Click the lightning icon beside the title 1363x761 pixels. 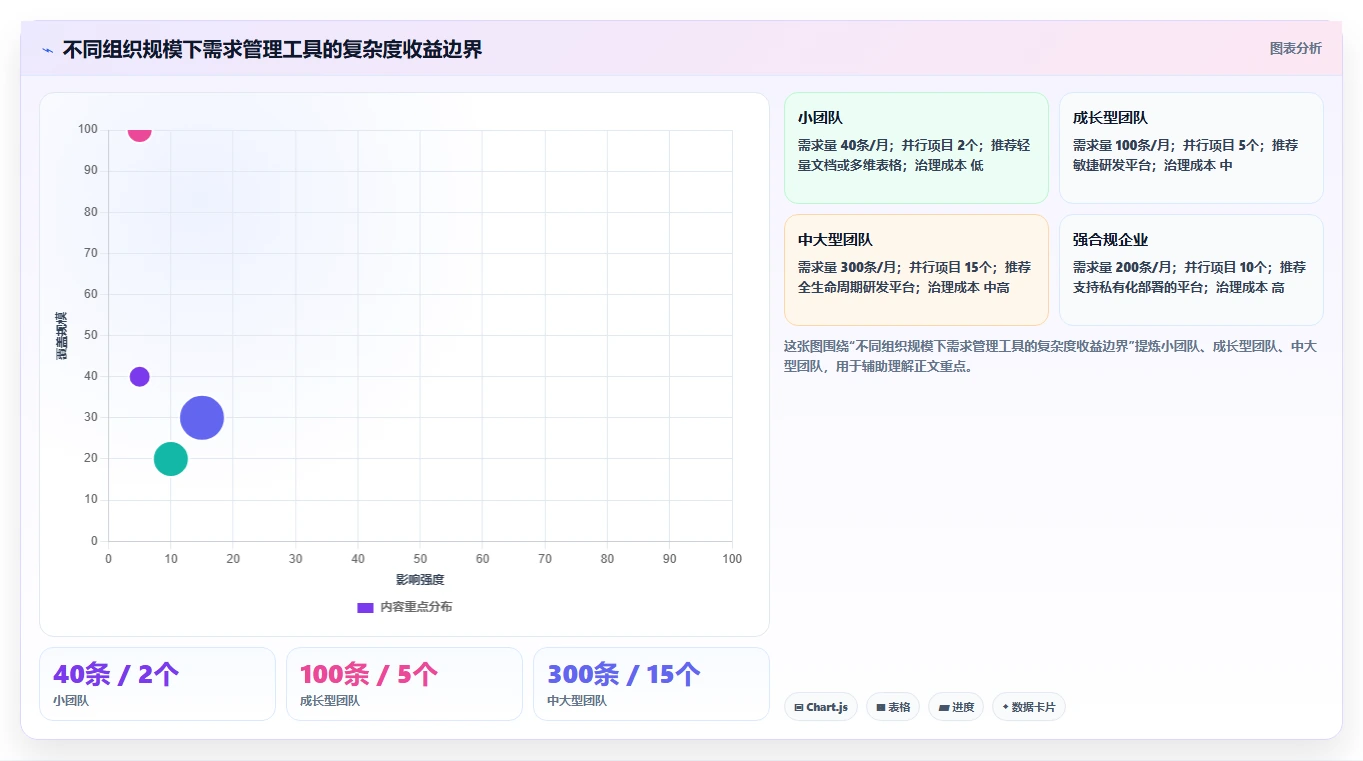[x=47, y=50]
